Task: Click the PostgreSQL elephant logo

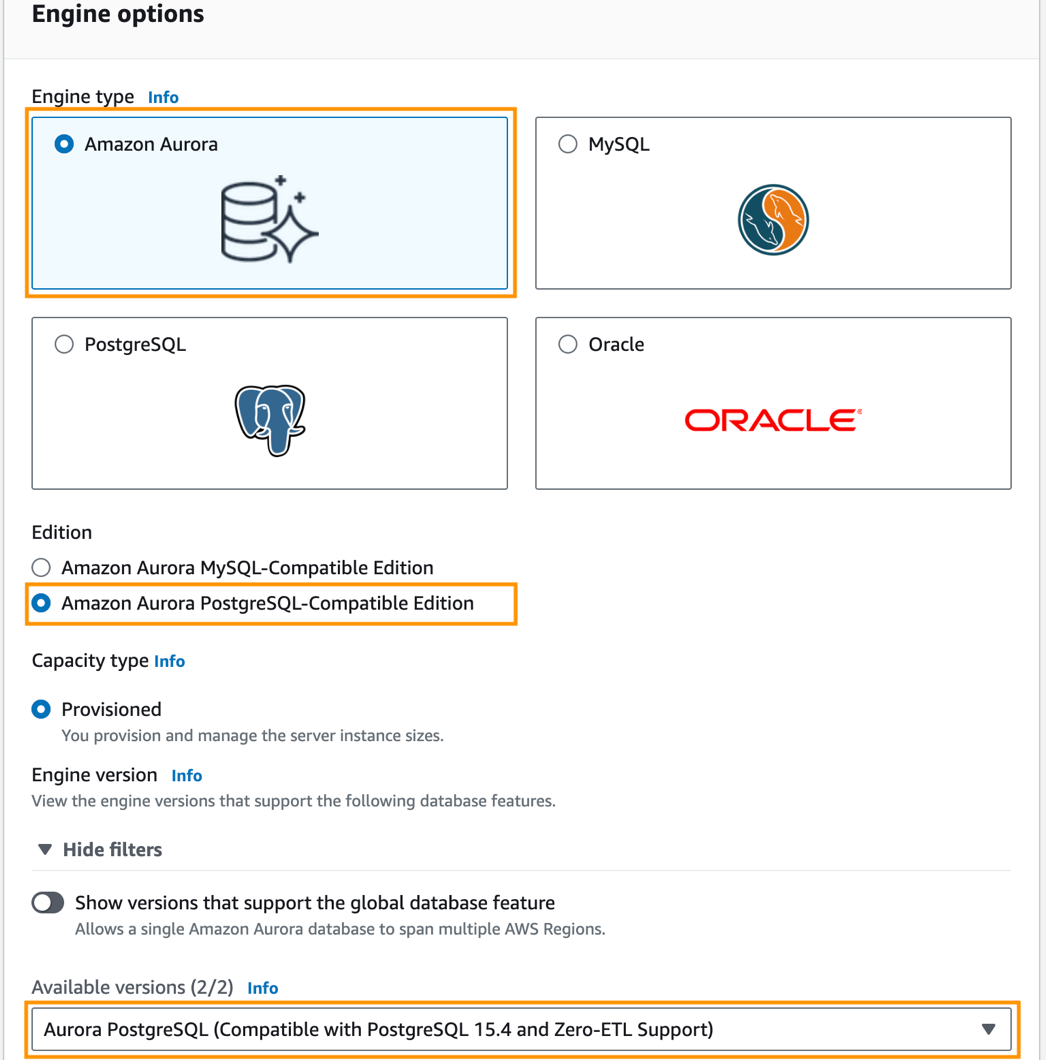Action: (270, 420)
